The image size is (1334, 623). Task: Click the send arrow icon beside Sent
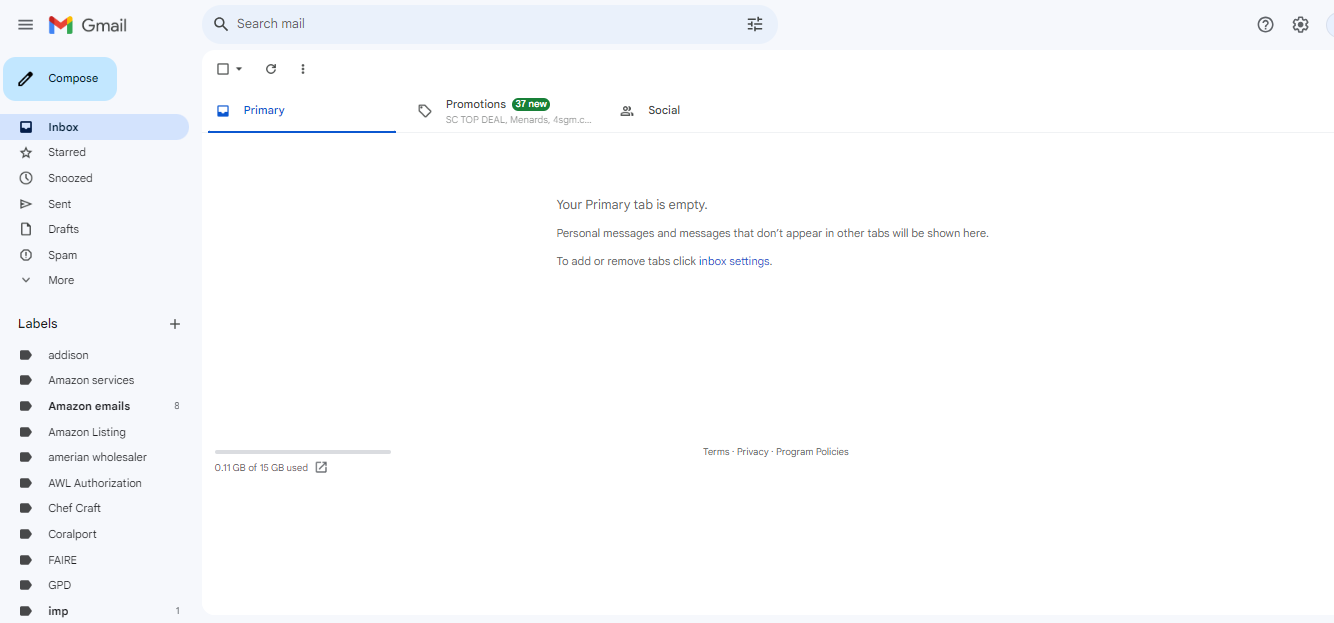coord(26,204)
